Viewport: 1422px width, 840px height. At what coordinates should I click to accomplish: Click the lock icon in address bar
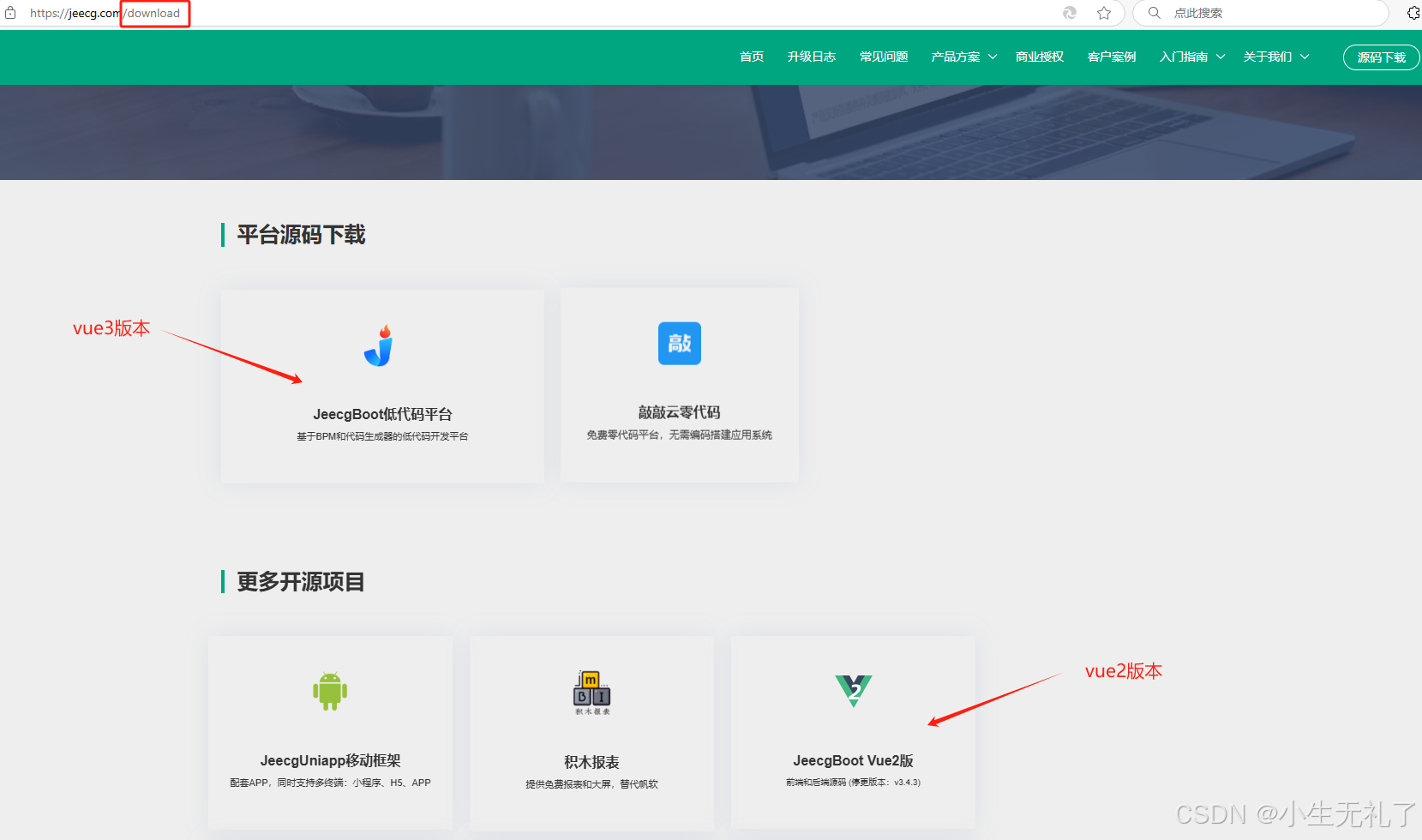(10, 13)
